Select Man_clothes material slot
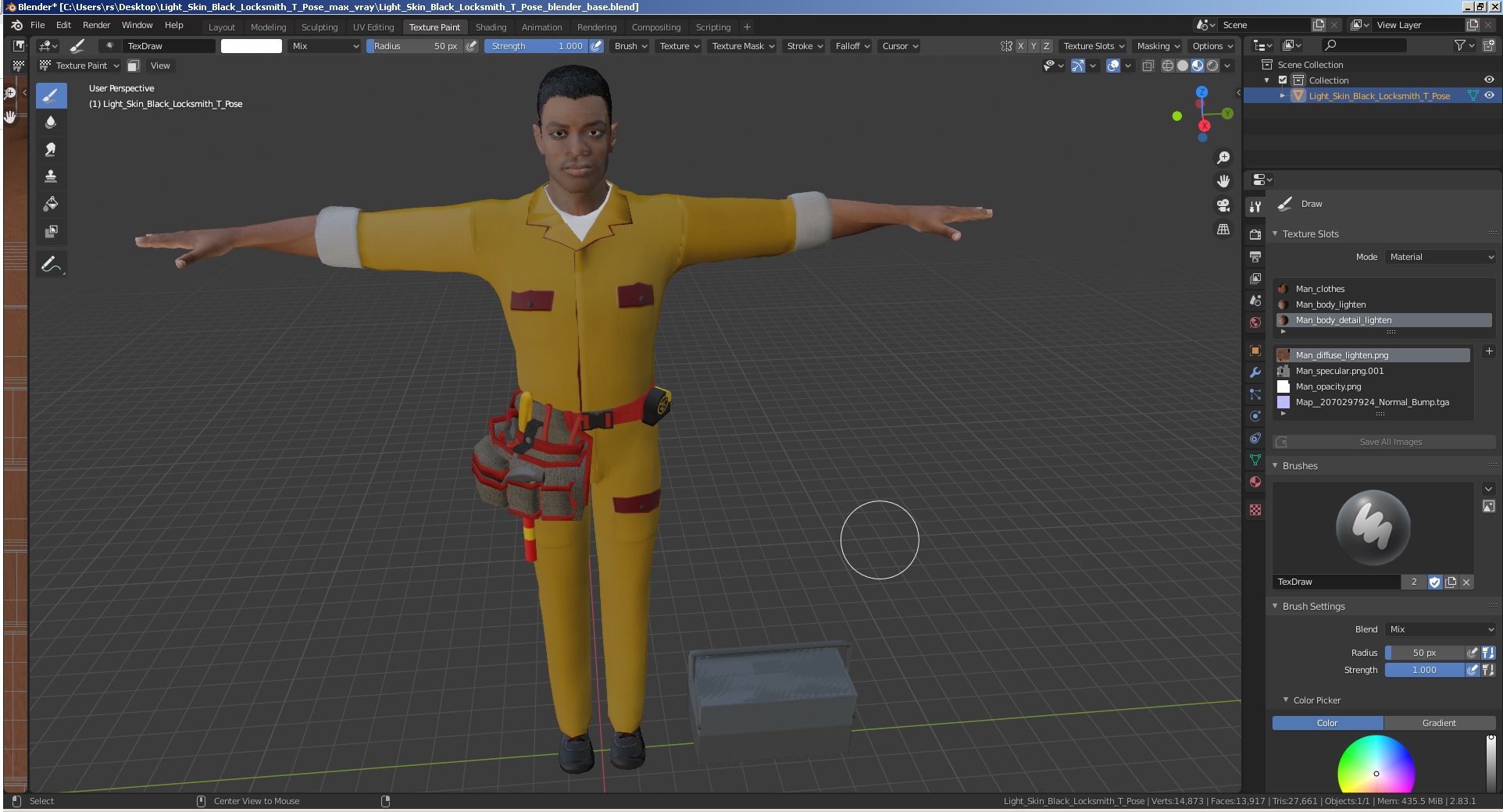The width and height of the screenshot is (1503, 812). coord(1383,289)
